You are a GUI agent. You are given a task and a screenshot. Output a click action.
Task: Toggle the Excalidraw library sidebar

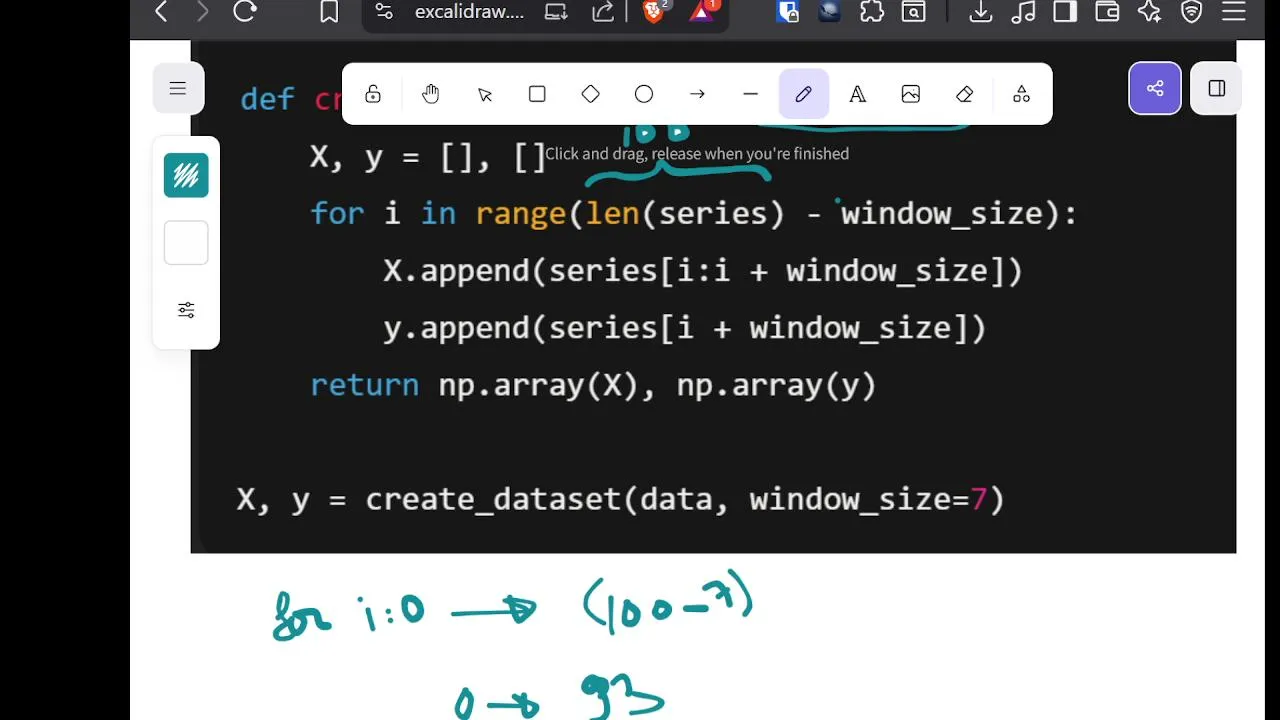click(1217, 88)
